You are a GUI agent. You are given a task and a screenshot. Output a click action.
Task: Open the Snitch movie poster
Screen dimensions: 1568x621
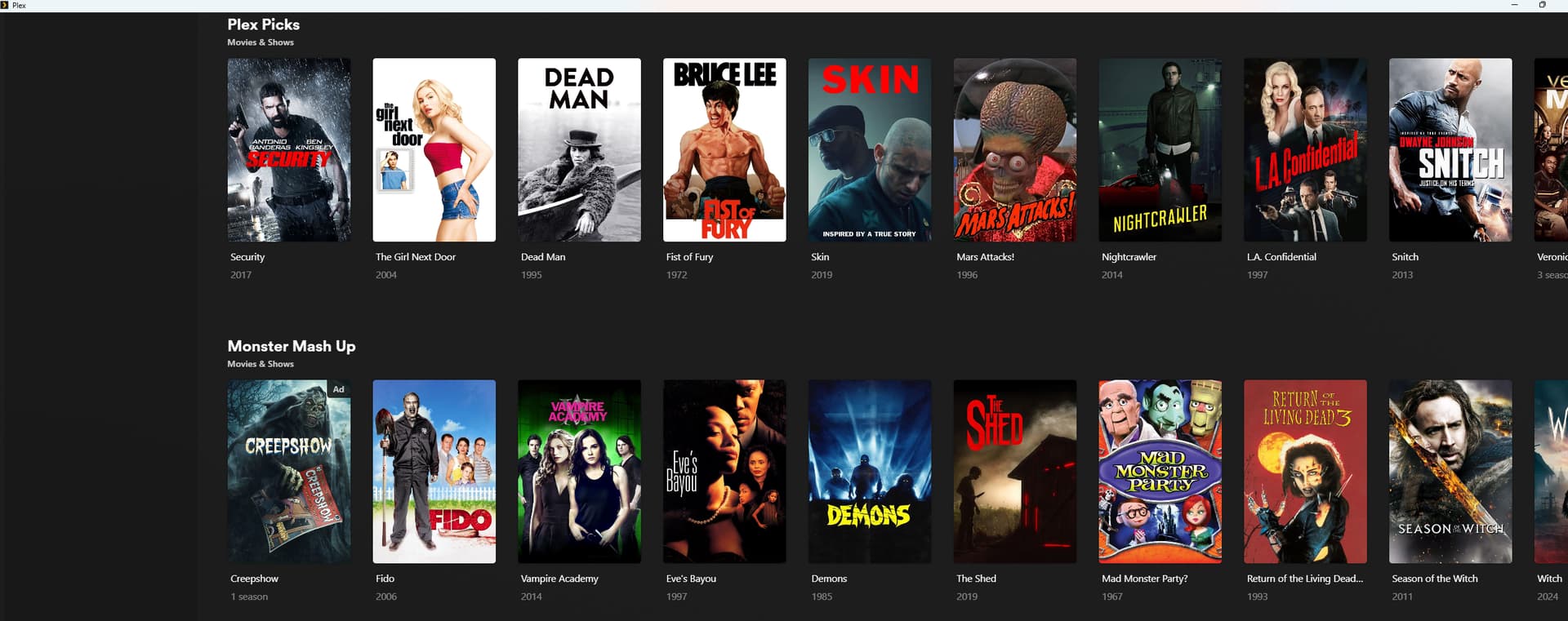(1450, 149)
